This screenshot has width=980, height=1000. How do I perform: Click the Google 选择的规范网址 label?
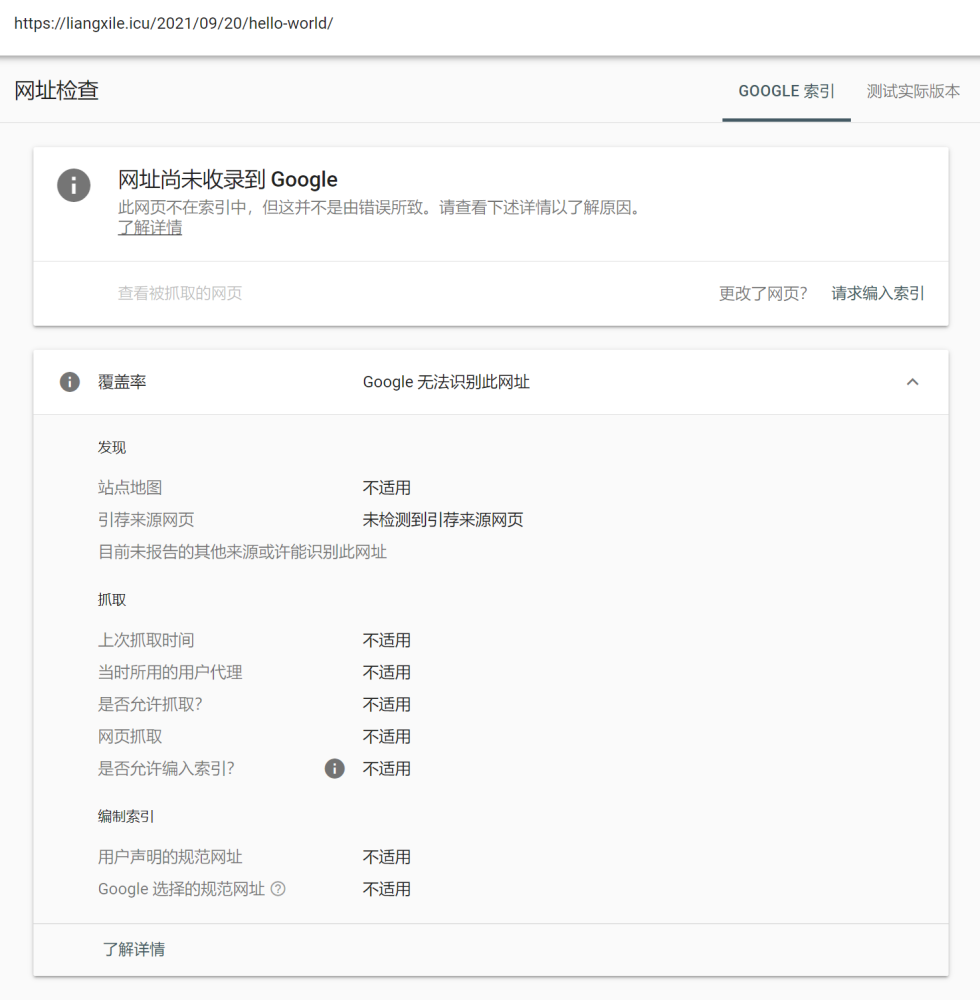[181, 888]
